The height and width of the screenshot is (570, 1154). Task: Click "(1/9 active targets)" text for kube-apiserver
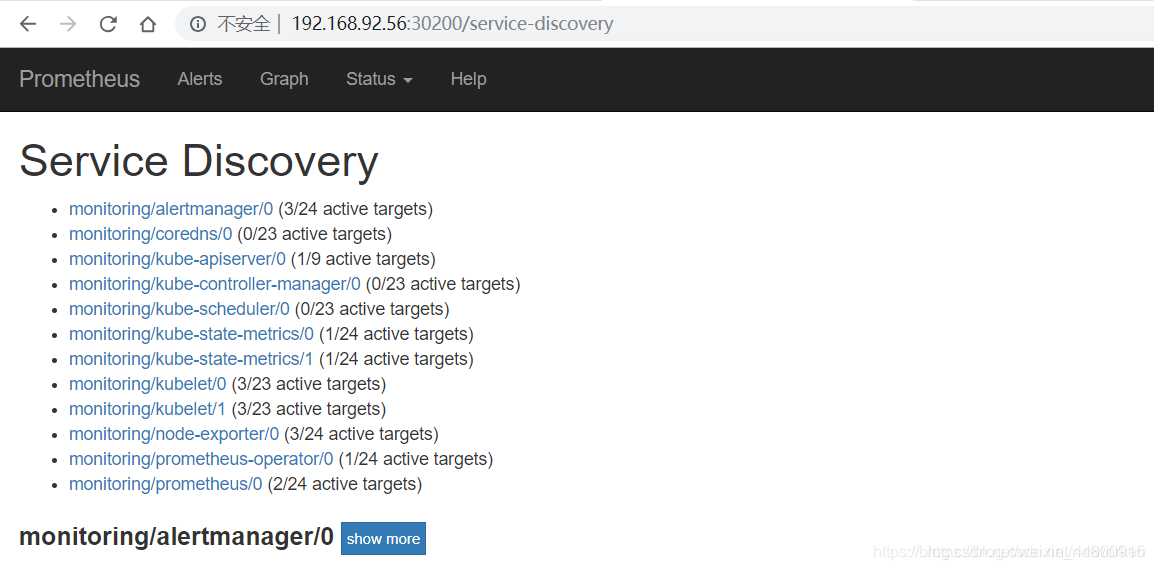pyautogui.click(x=363, y=259)
